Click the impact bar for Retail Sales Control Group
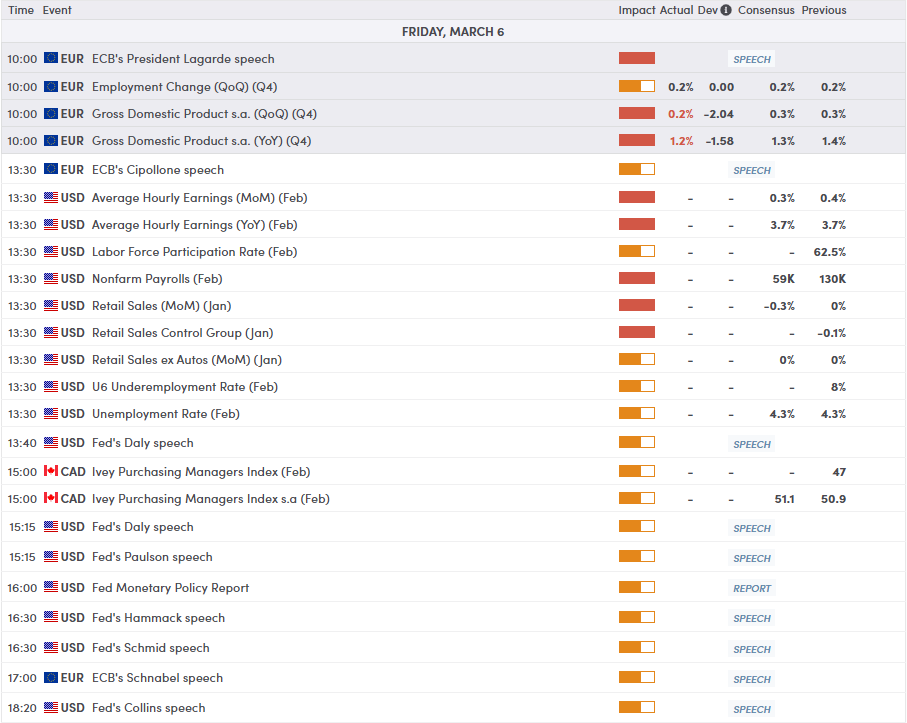907x723 pixels. [637, 332]
